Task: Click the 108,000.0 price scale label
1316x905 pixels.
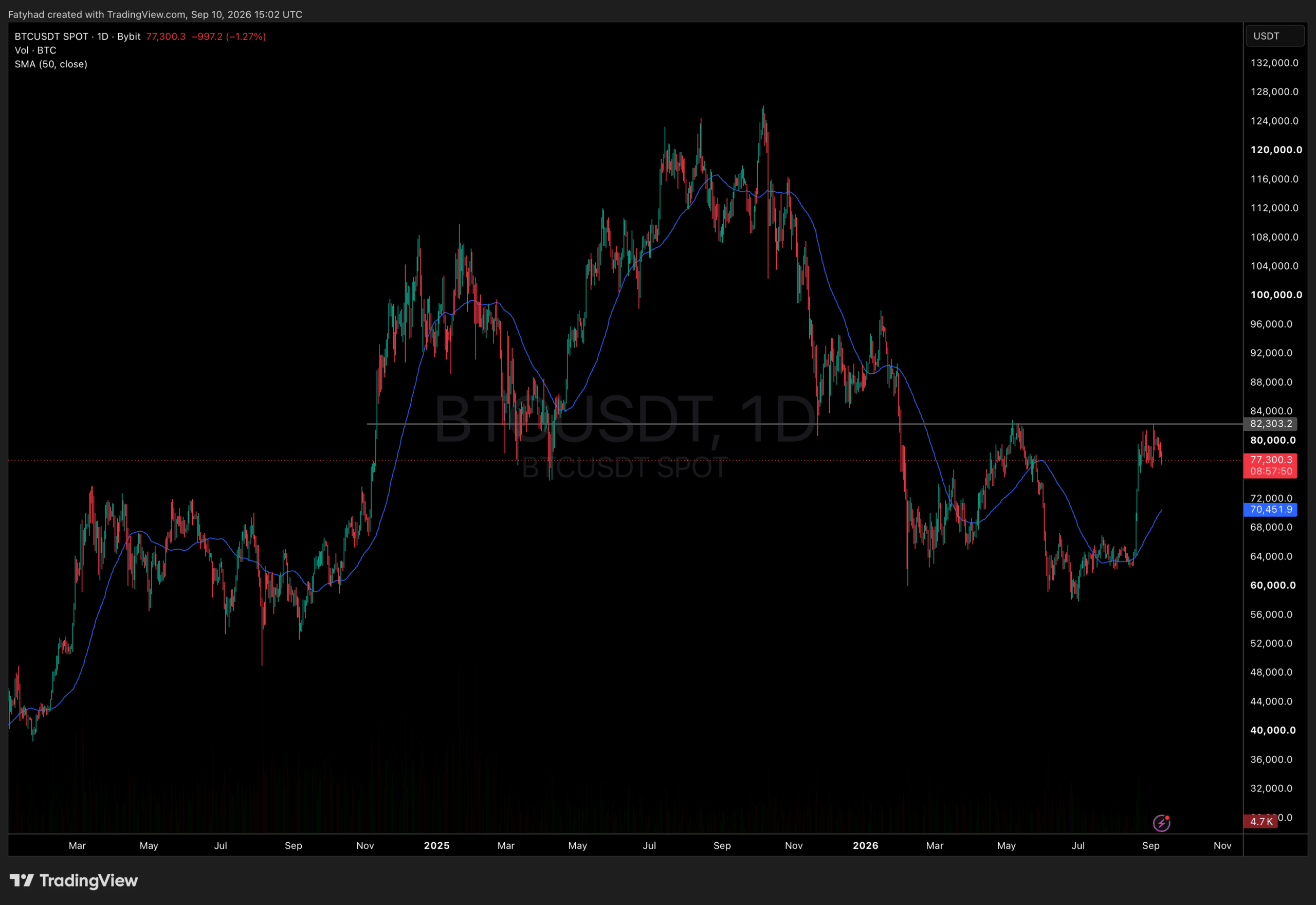Action: 1275,237
